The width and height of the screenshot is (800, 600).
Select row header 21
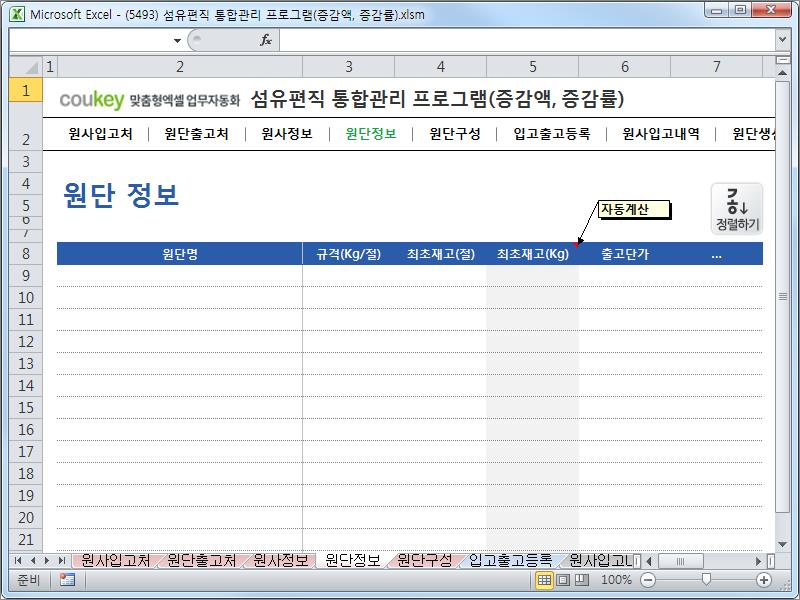pos(26,540)
